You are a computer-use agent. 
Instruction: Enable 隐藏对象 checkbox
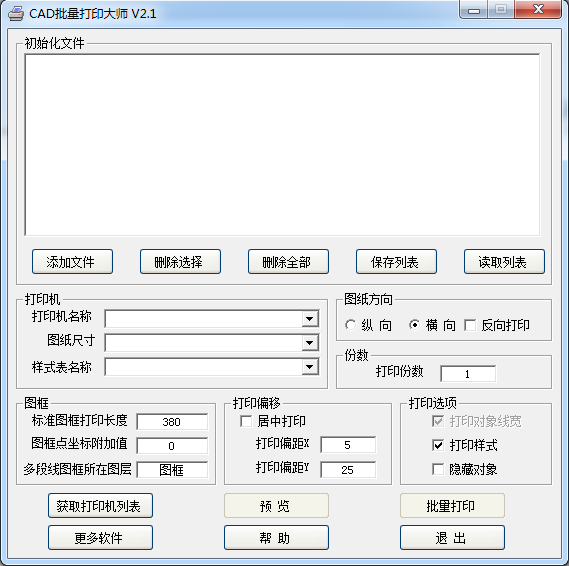438,469
